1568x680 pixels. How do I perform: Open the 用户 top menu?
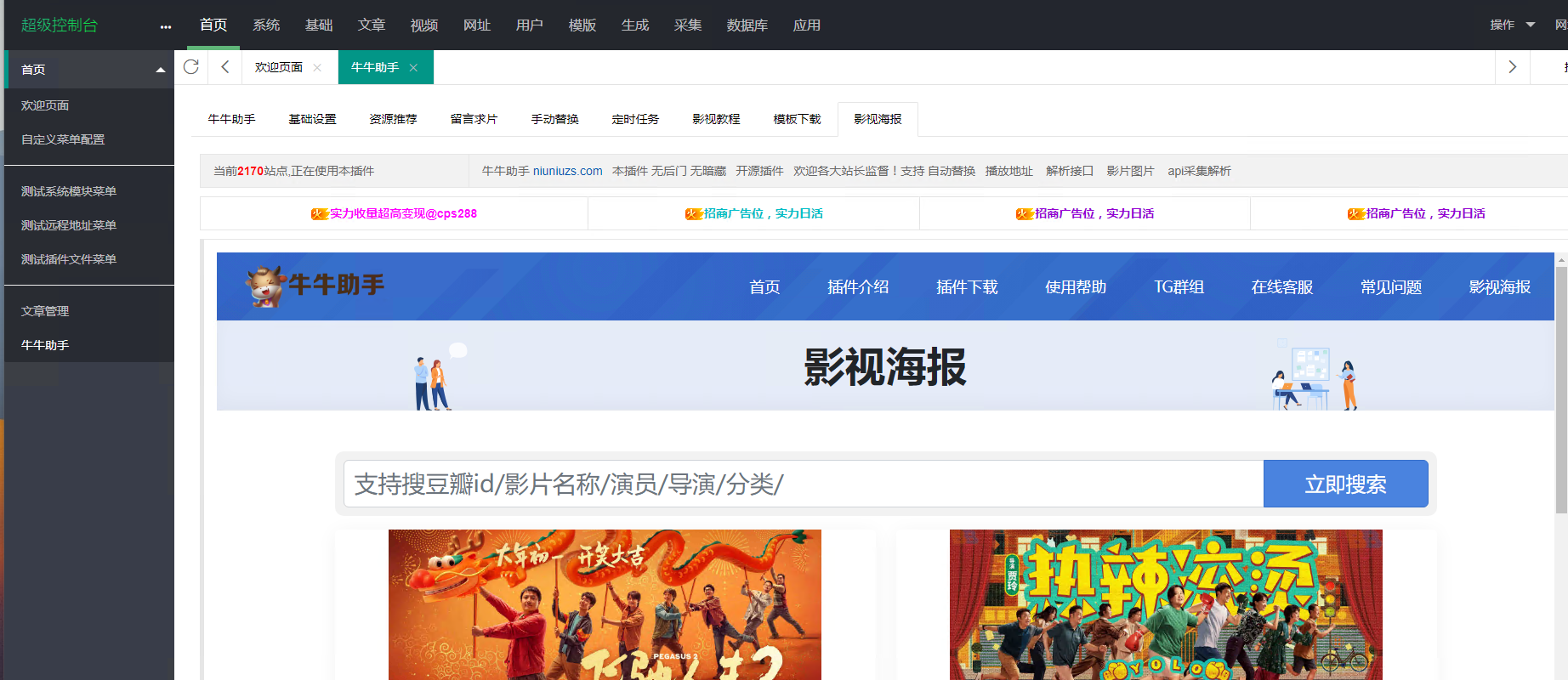tap(530, 25)
